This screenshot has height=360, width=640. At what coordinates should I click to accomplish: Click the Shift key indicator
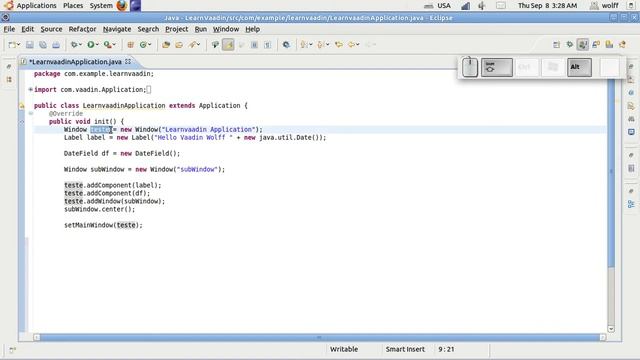(x=497, y=67)
